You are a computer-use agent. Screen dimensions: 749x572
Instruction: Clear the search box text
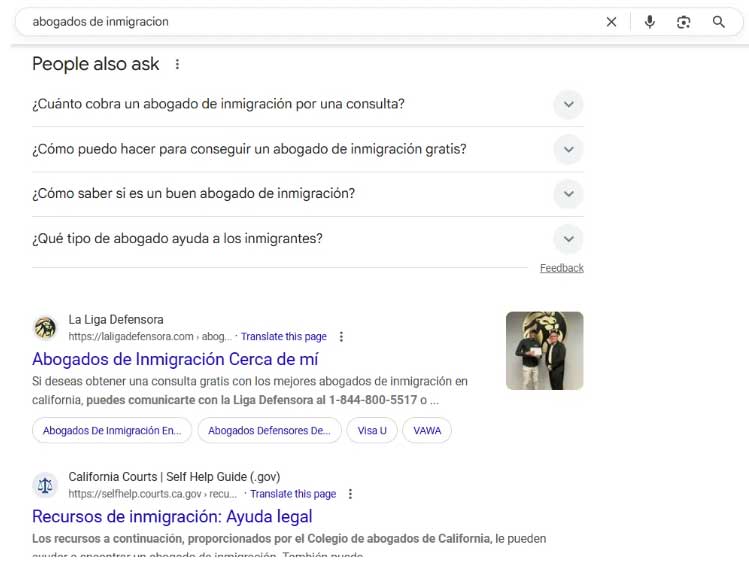click(611, 22)
